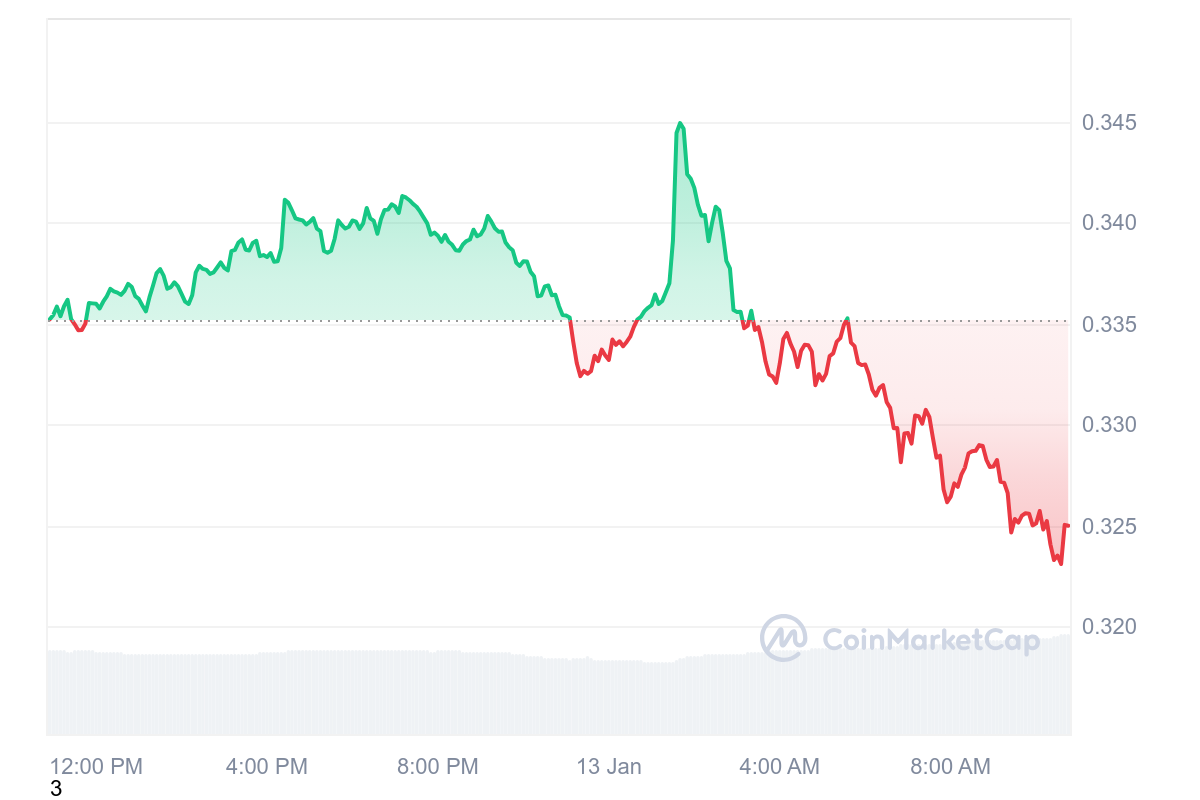The height and width of the screenshot is (800, 1200).
Task: Click the 0.320 price axis label
Action: point(1109,627)
